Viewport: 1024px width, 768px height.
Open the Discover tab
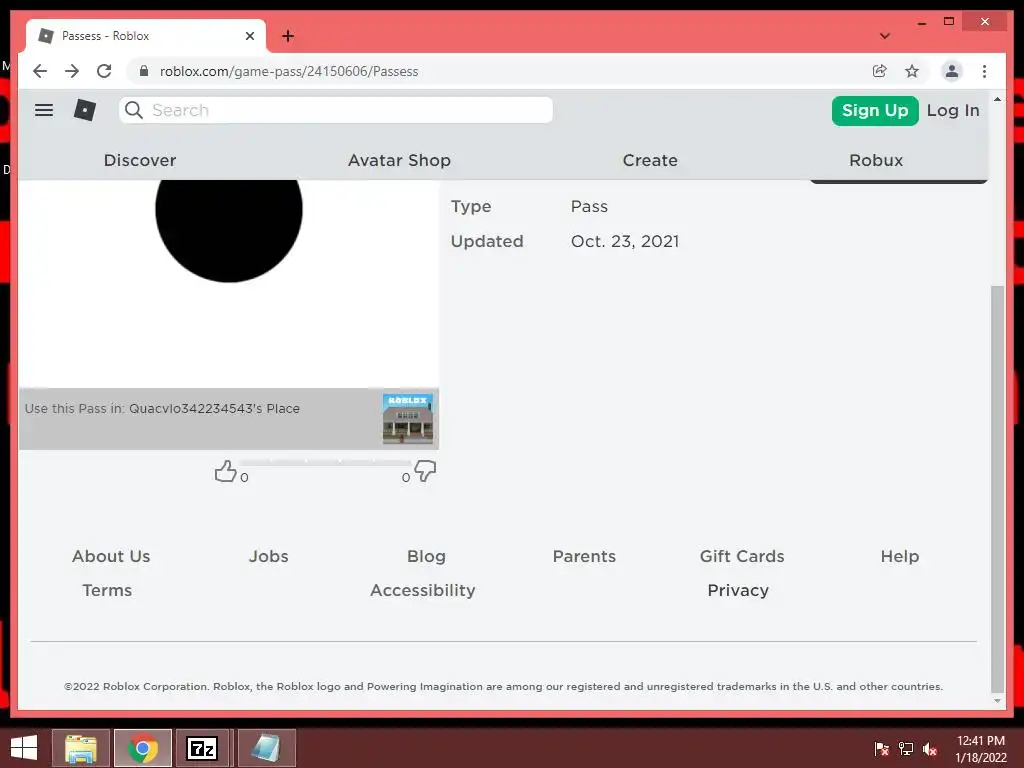coord(140,161)
